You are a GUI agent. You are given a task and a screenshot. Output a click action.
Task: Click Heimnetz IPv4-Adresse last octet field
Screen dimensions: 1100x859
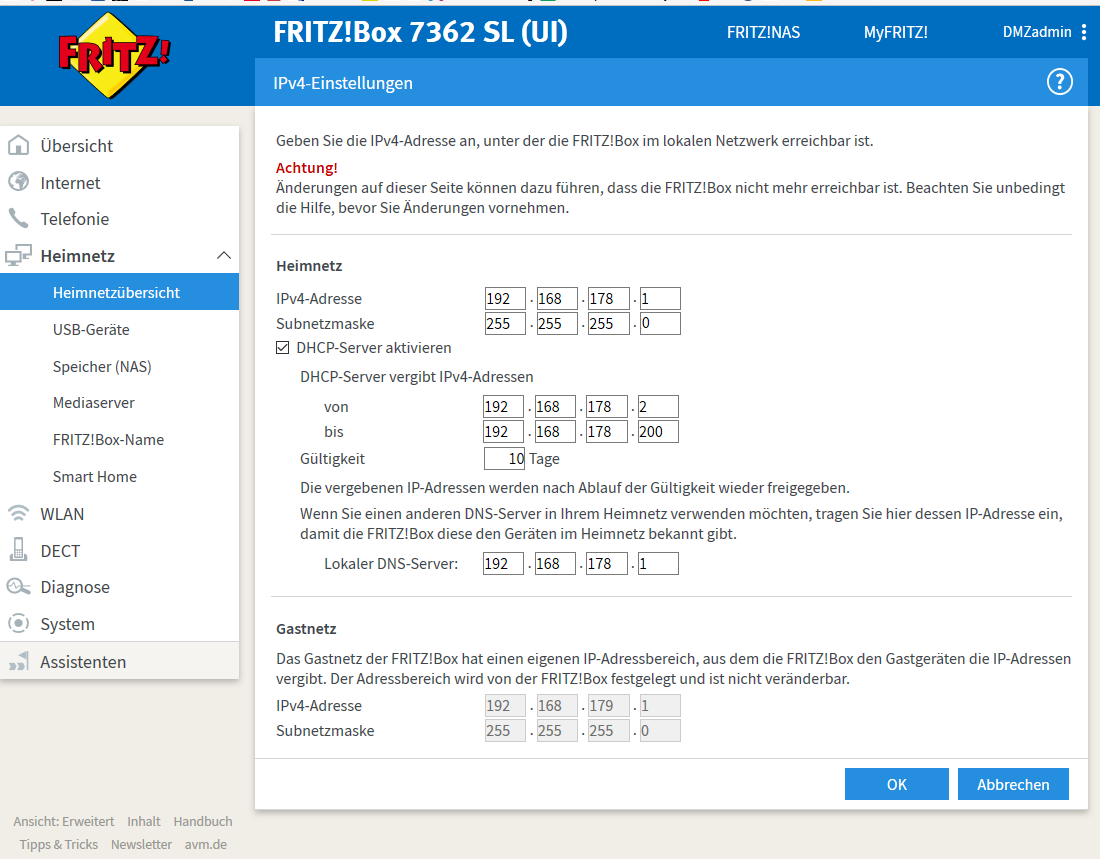tap(659, 298)
